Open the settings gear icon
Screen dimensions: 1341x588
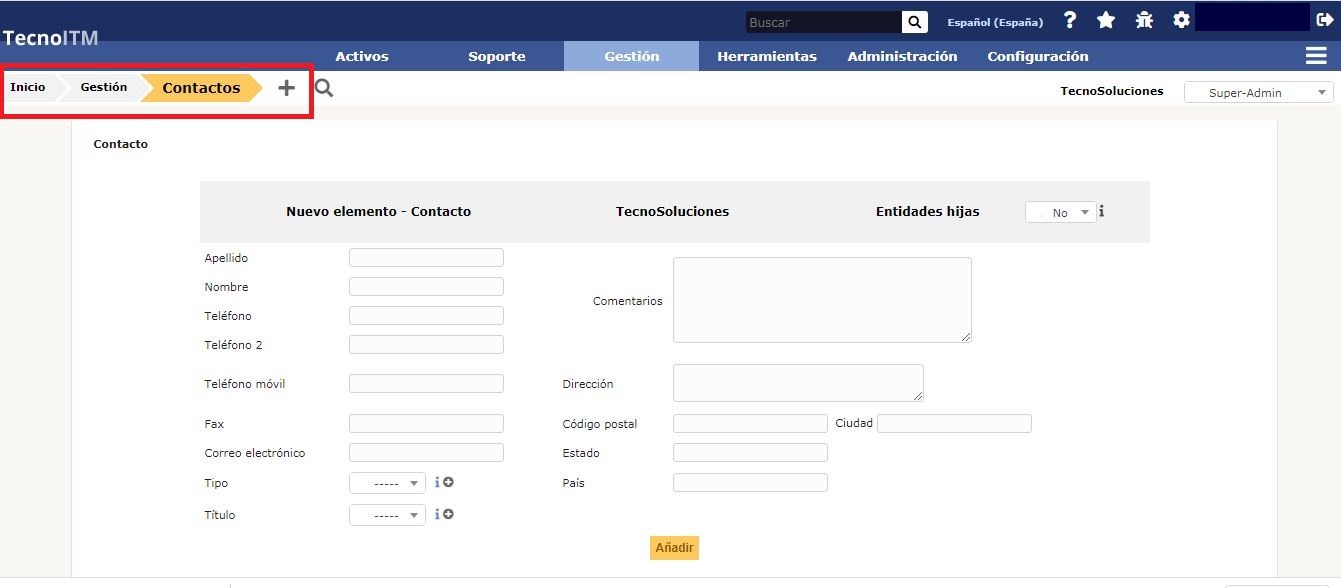coord(1181,21)
